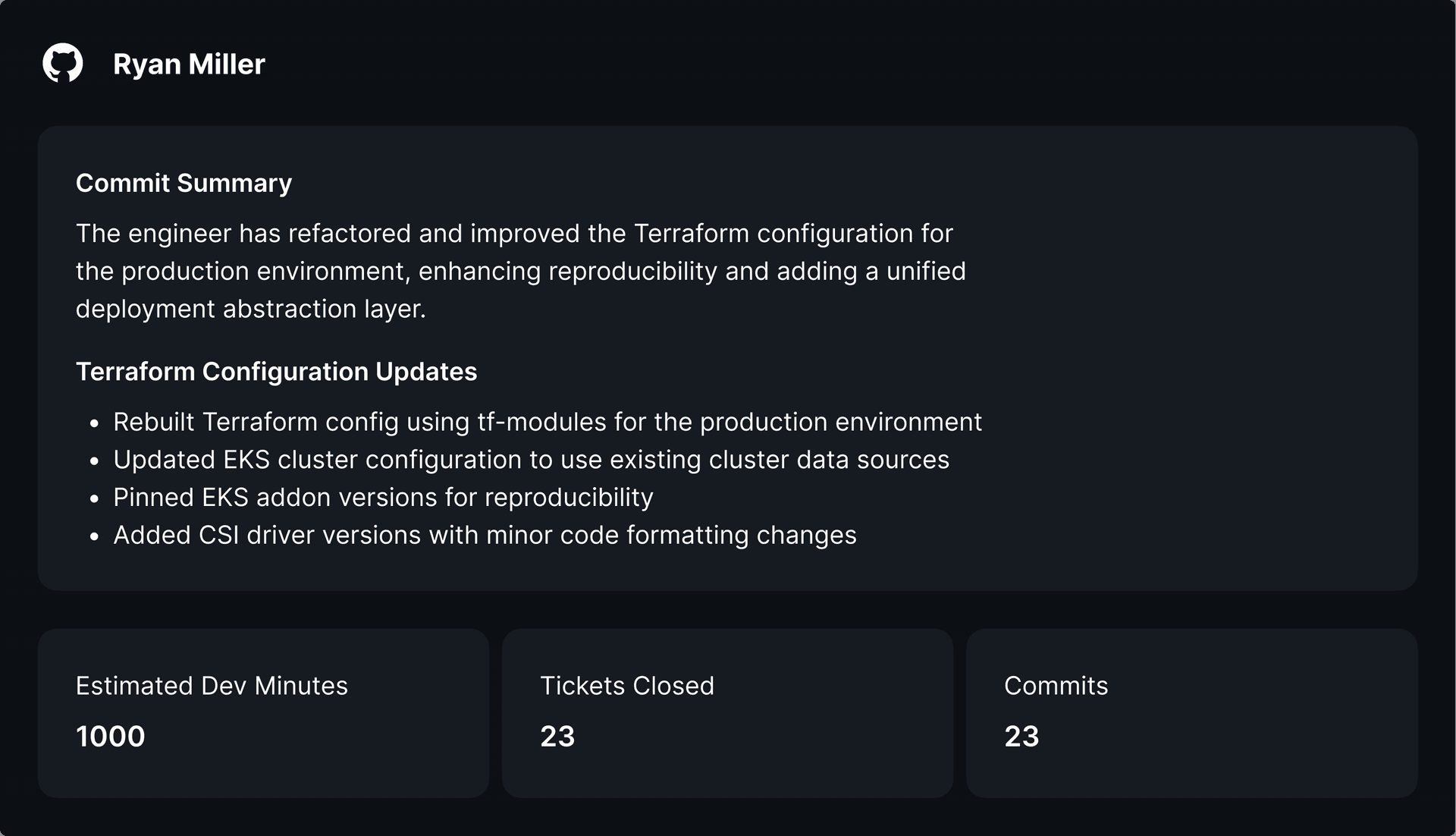Click the Commits stat label
This screenshot has height=836, width=1456.
[1056, 686]
